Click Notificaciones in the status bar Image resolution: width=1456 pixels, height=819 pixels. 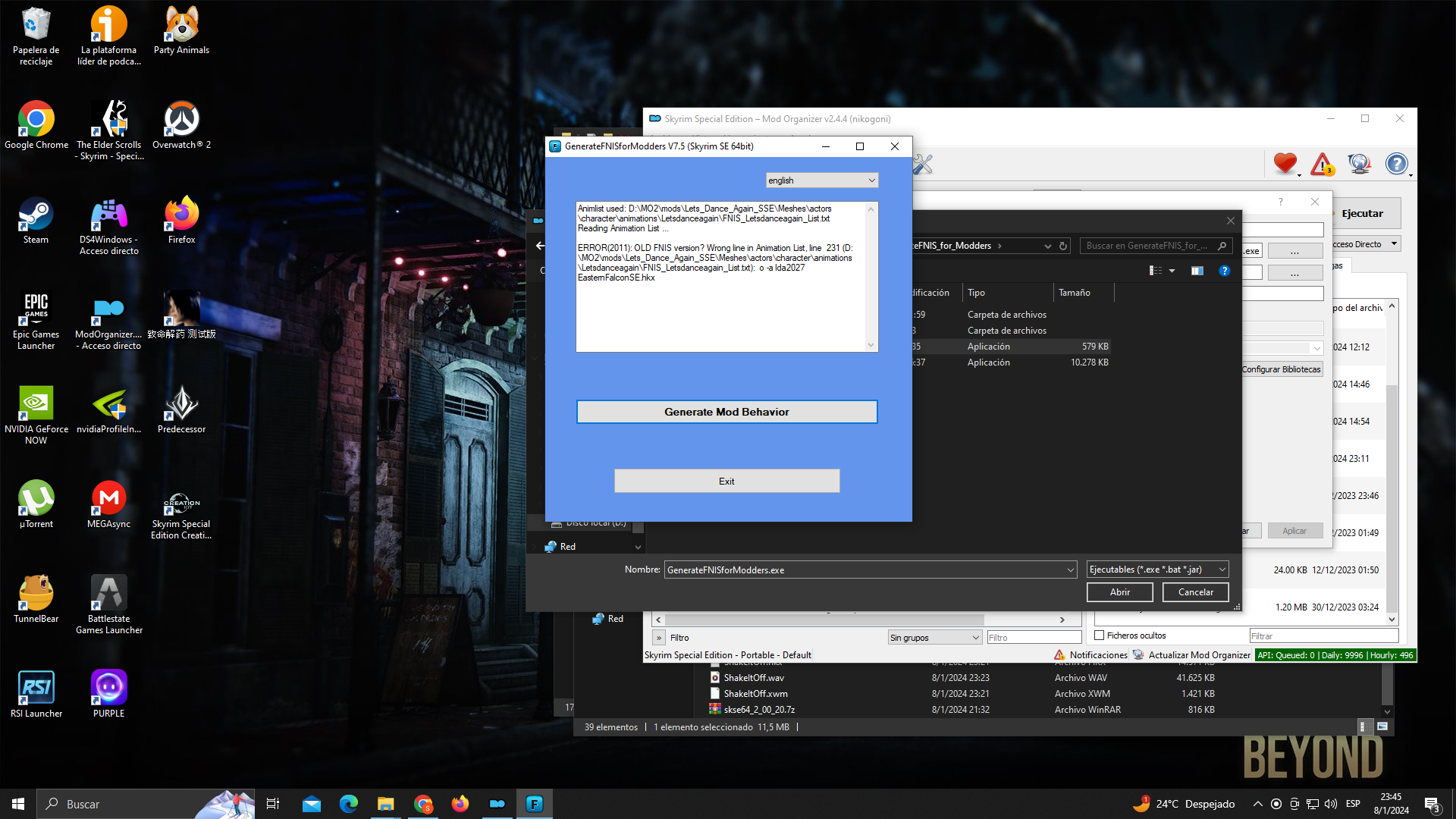point(1090,655)
